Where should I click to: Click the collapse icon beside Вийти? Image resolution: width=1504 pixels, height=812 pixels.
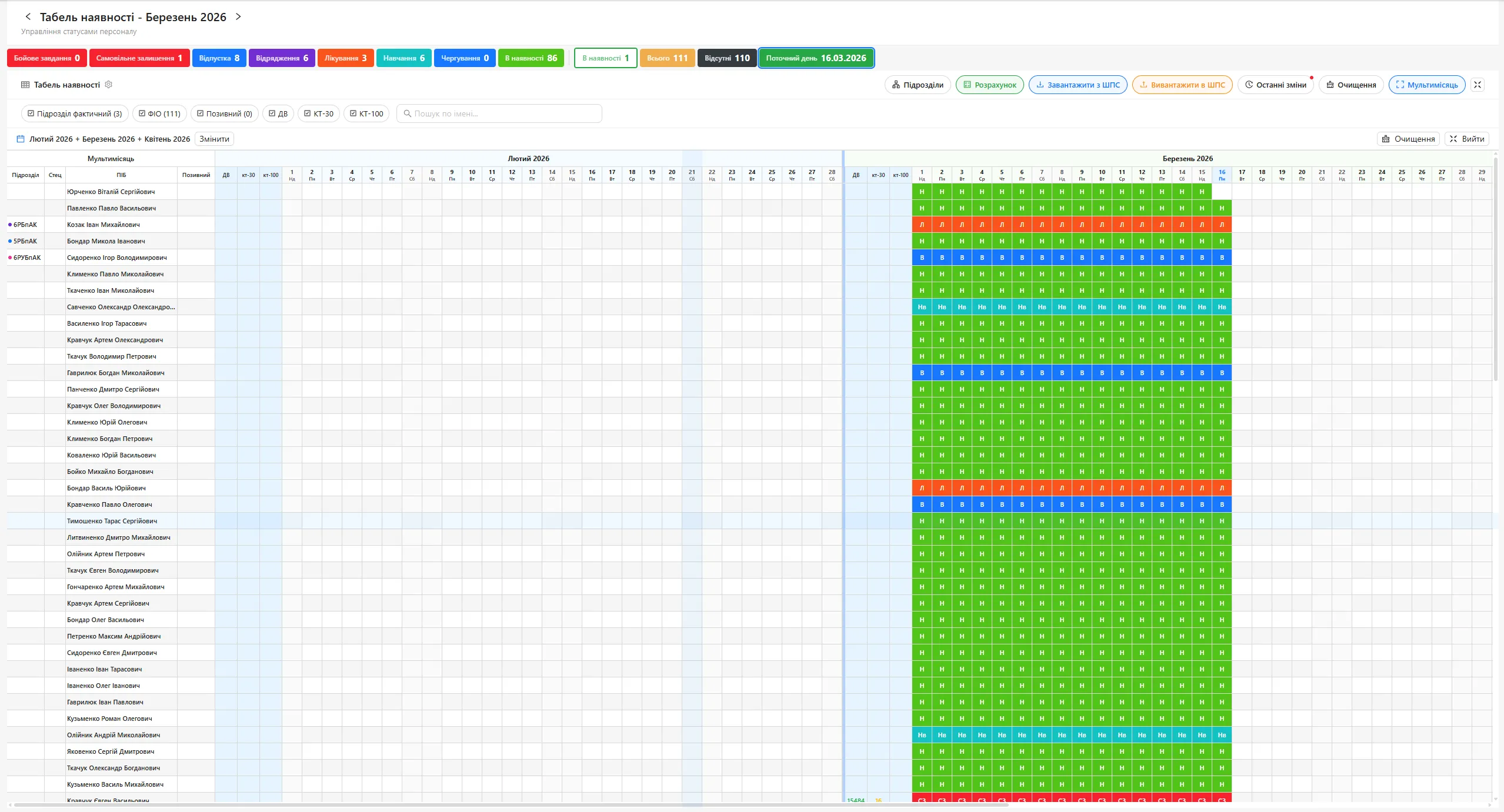pos(1454,139)
